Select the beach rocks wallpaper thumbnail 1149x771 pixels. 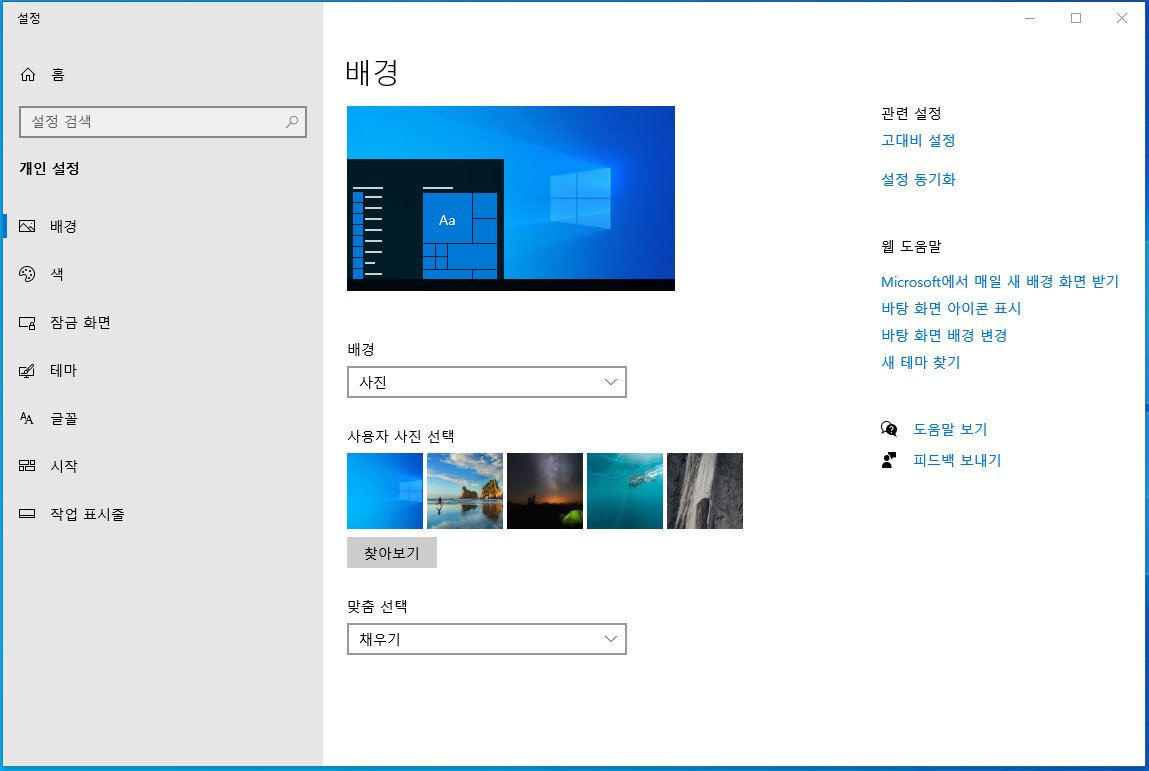point(465,491)
